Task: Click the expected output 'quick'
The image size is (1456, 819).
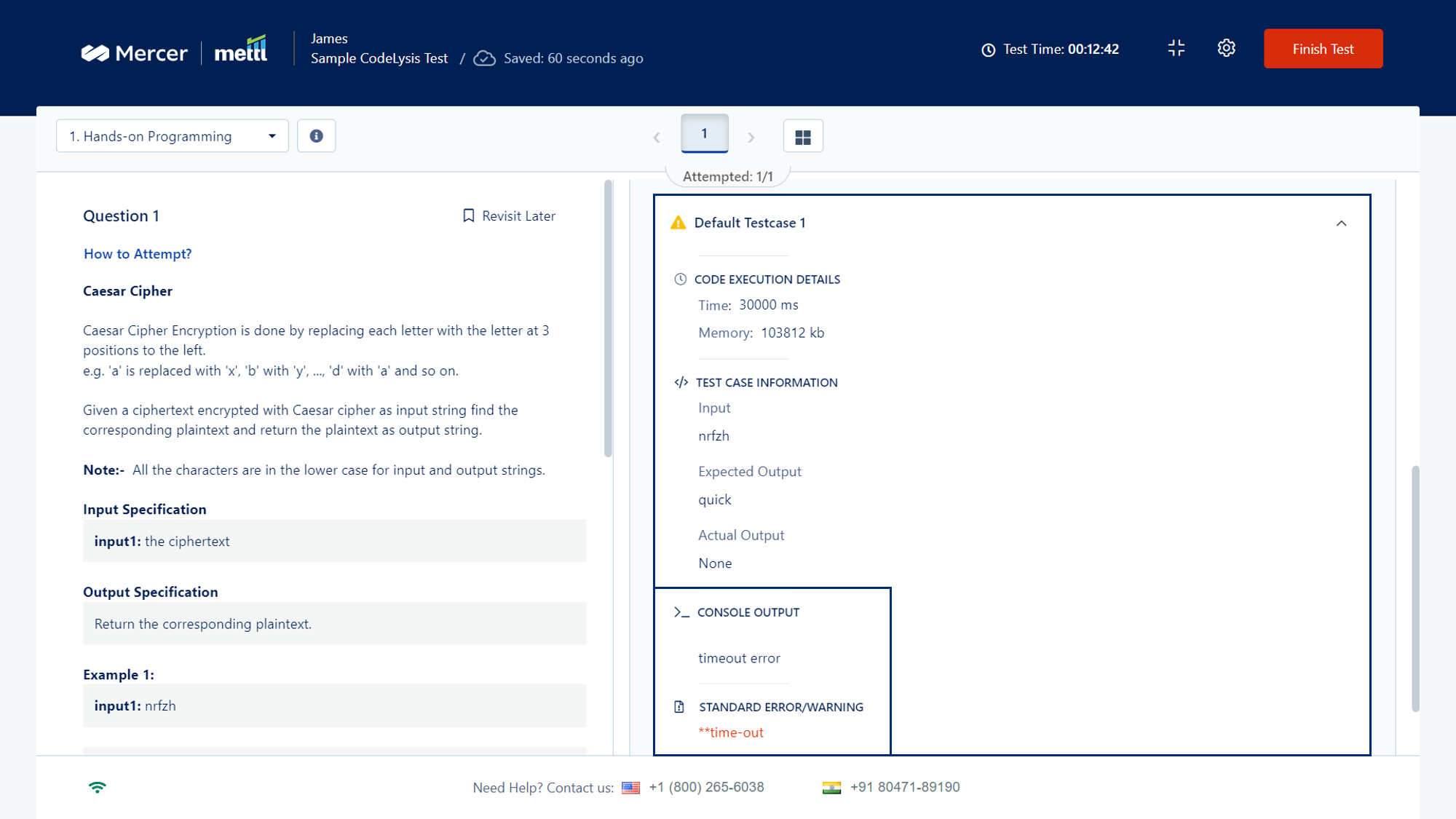Action: point(715,499)
